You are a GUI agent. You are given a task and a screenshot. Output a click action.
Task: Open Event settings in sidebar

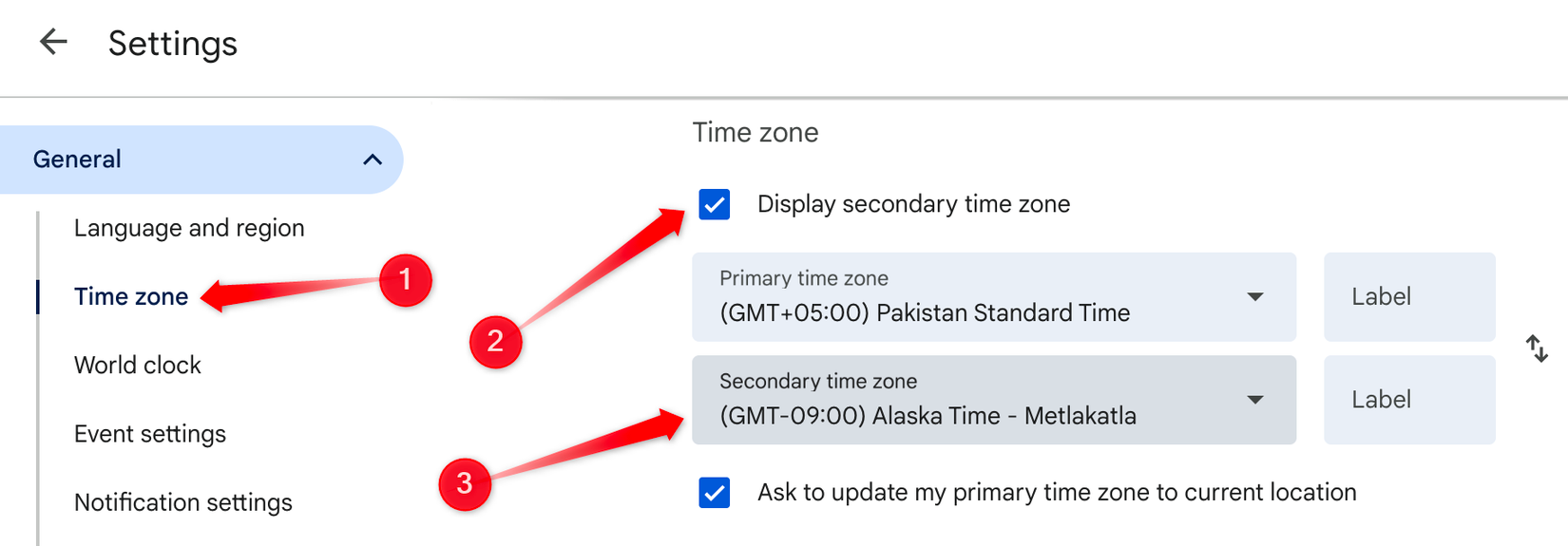150,434
